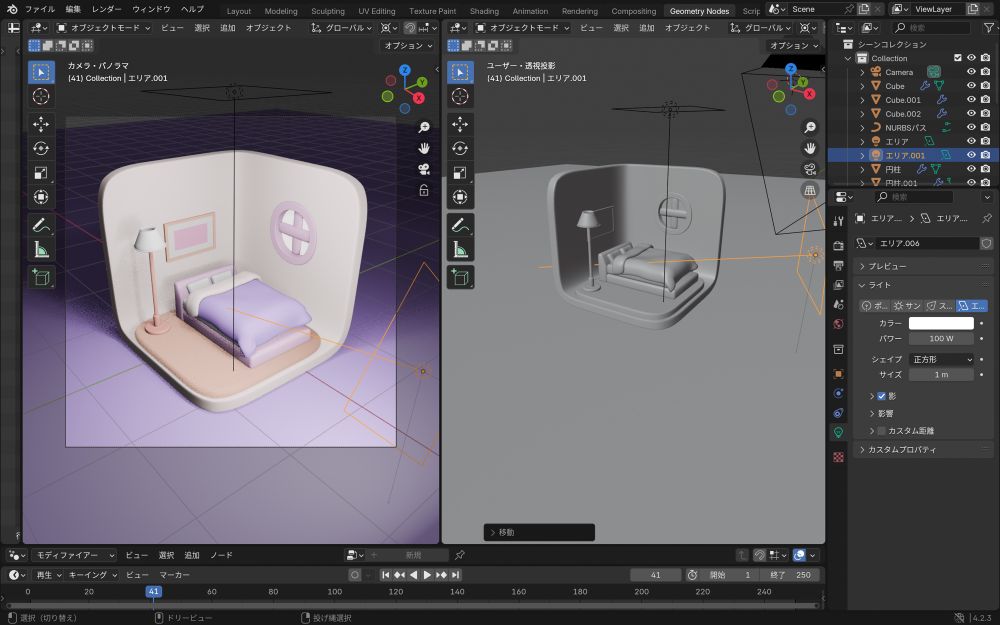Open the Tool properties tab icon

[x=839, y=221]
